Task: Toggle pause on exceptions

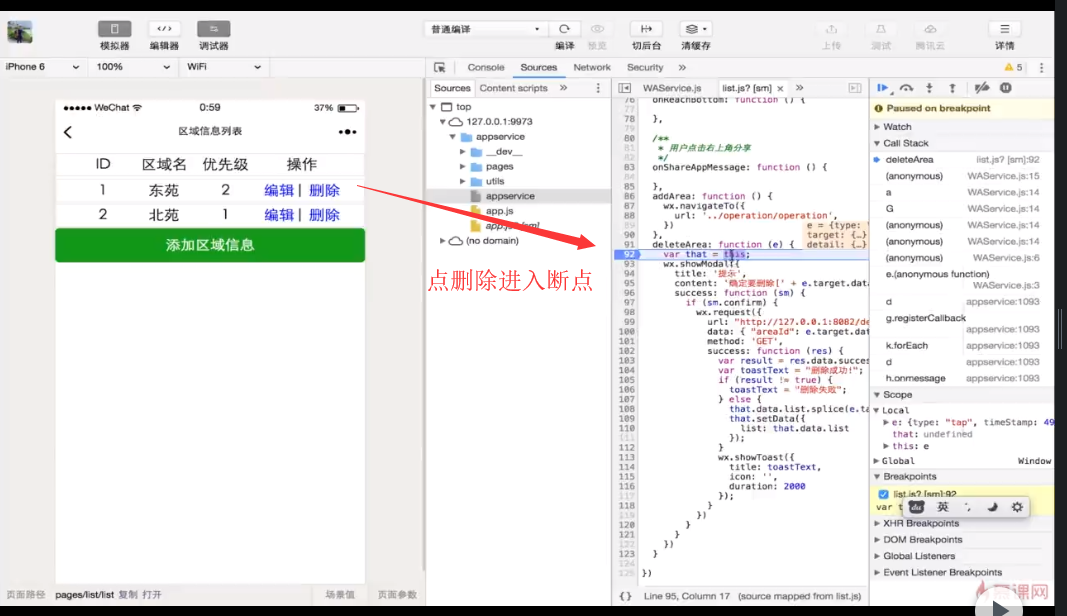Action: pos(1006,88)
